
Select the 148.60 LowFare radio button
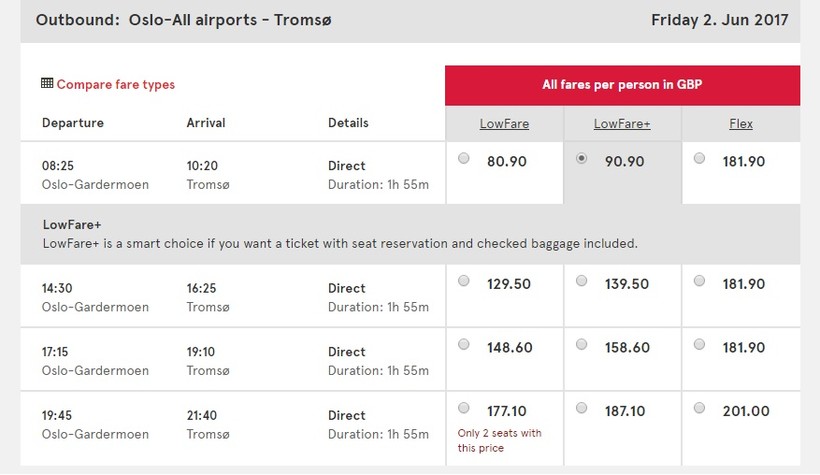tap(463, 345)
